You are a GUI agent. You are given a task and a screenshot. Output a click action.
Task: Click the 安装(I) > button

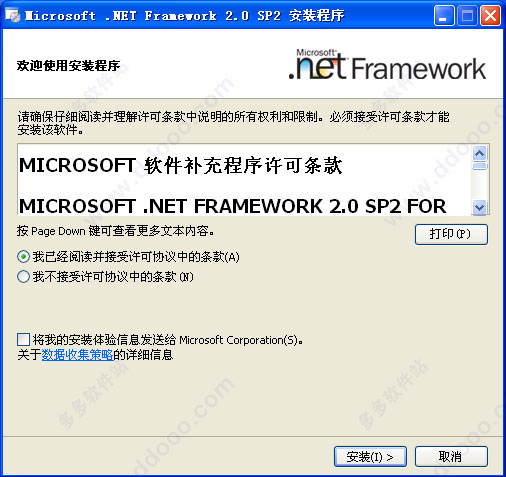click(x=370, y=457)
